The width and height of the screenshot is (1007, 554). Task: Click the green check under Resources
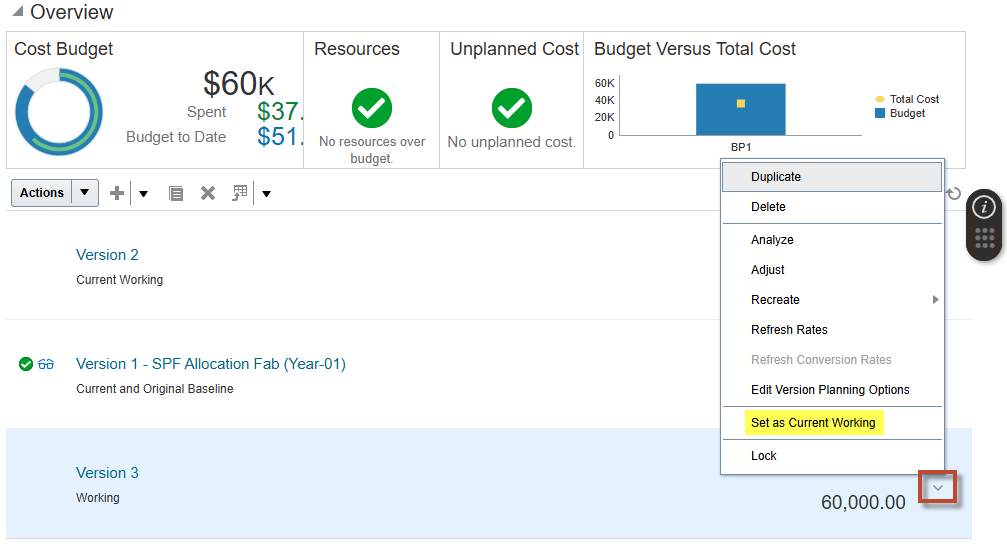372,108
